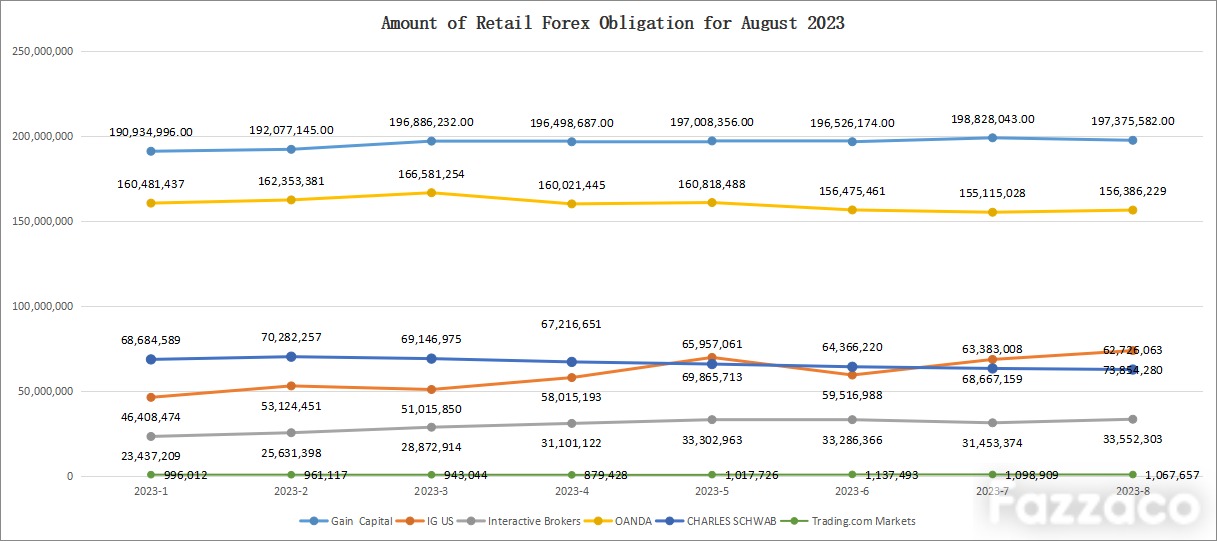Click the Trading.com value 1,137,493
The height and width of the screenshot is (541, 1217).
[x=890, y=476]
